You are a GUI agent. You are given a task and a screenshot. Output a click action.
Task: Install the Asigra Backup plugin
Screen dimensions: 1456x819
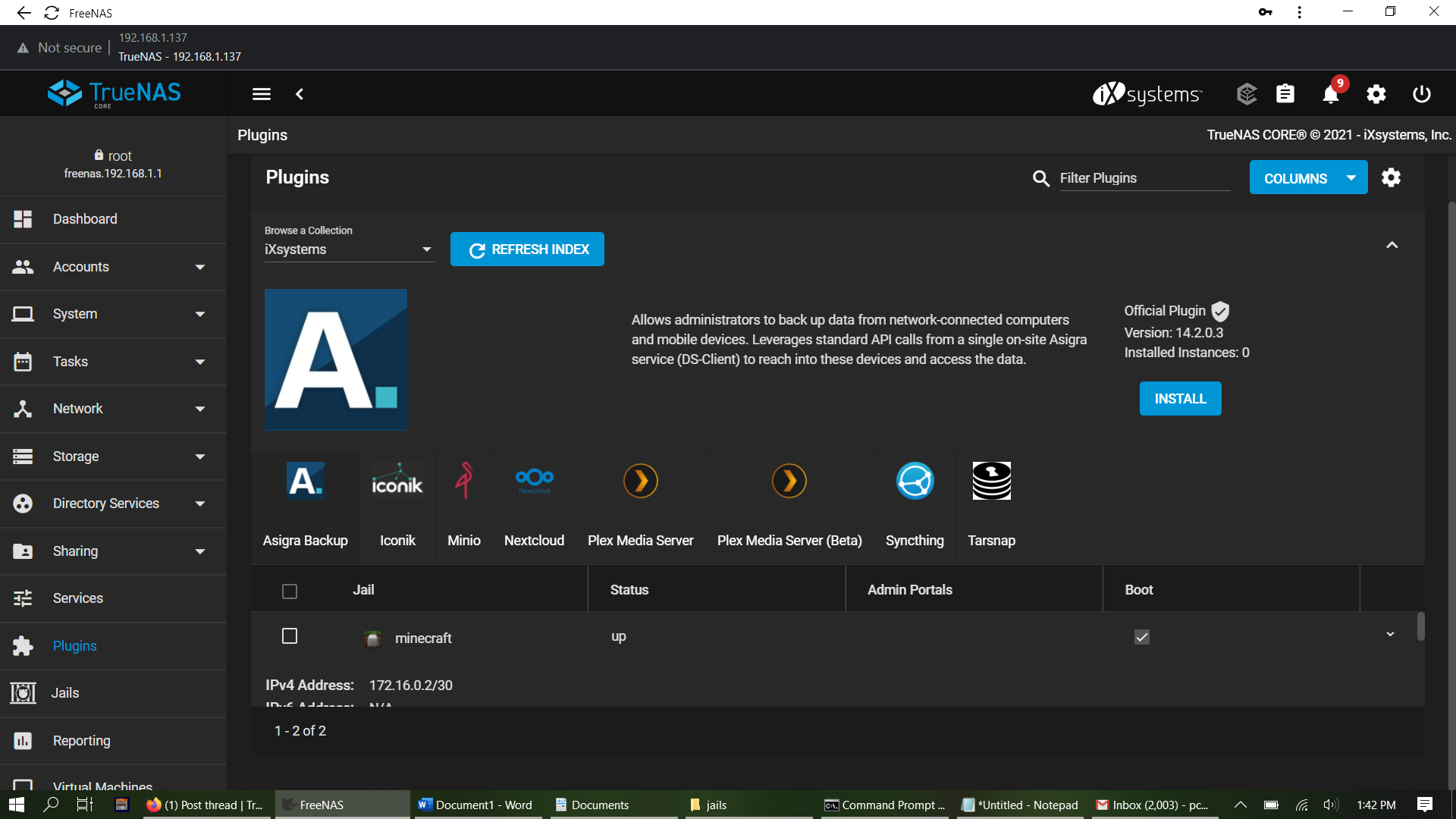(x=1180, y=399)
